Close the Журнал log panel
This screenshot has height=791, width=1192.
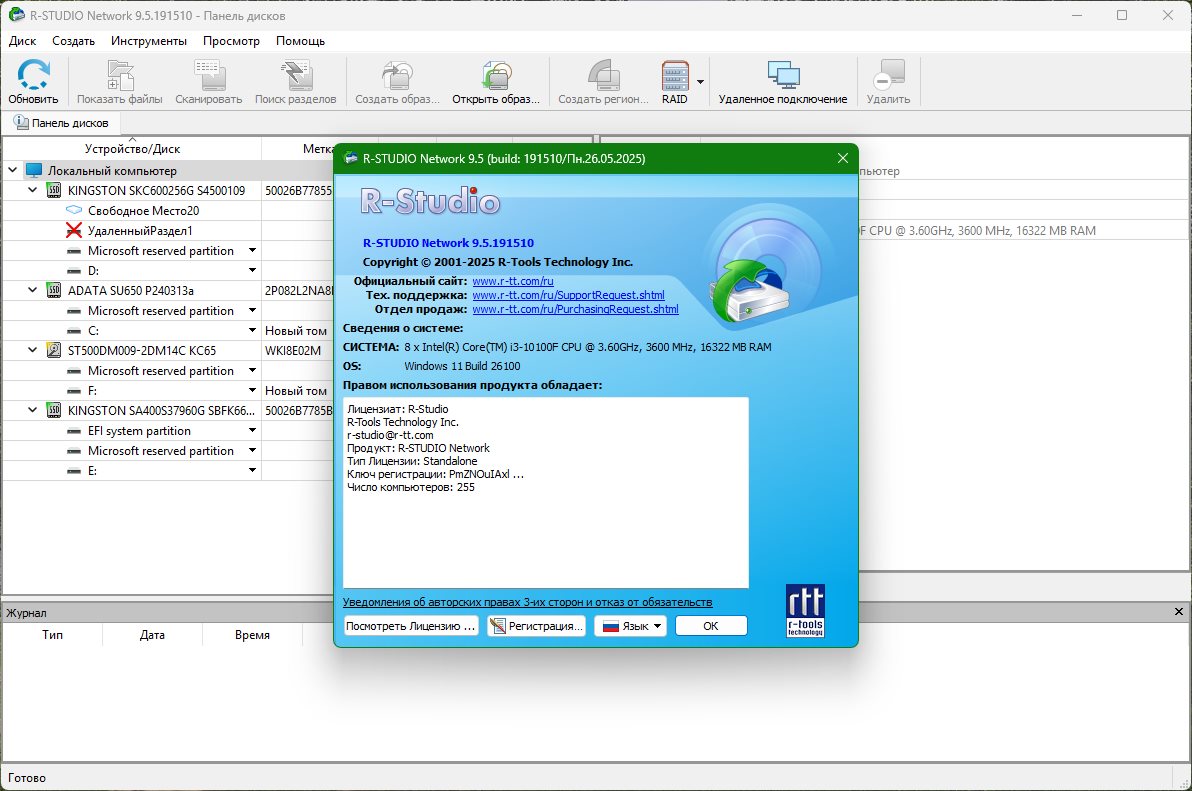click(x=1178, y=612)
